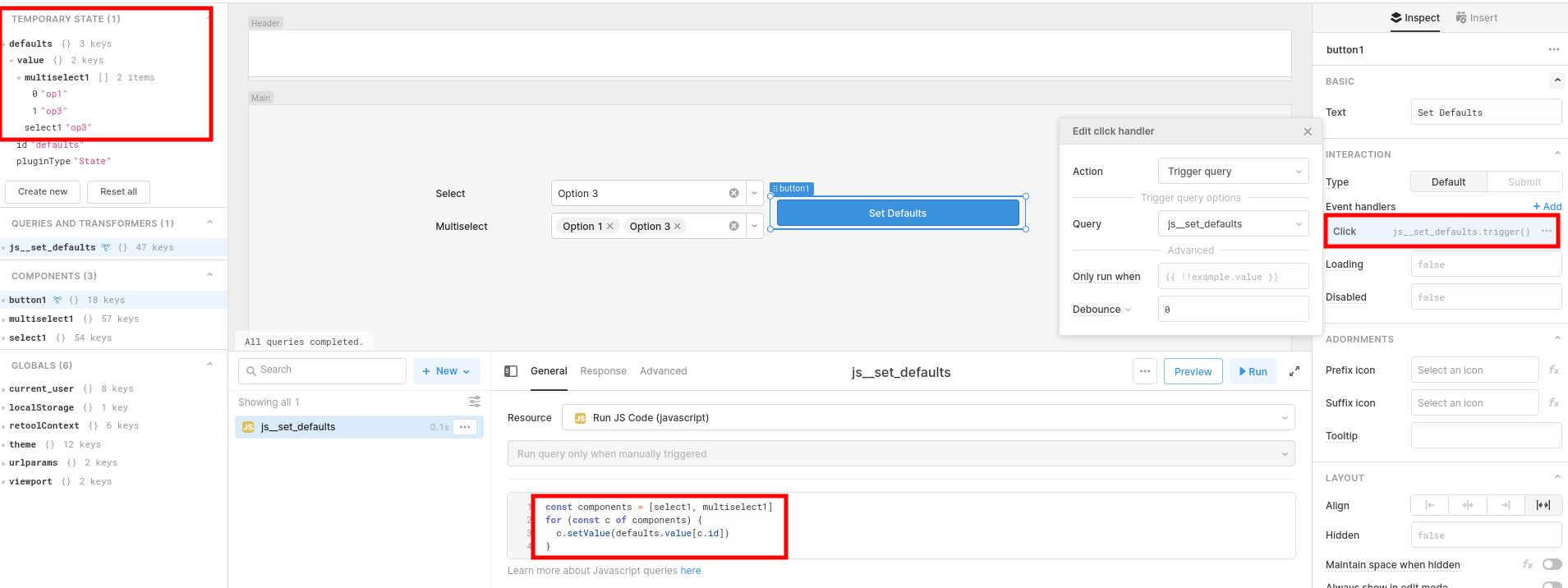Select the Submit button type
Screen dimensions: 1568x588
click(1524, 182)
